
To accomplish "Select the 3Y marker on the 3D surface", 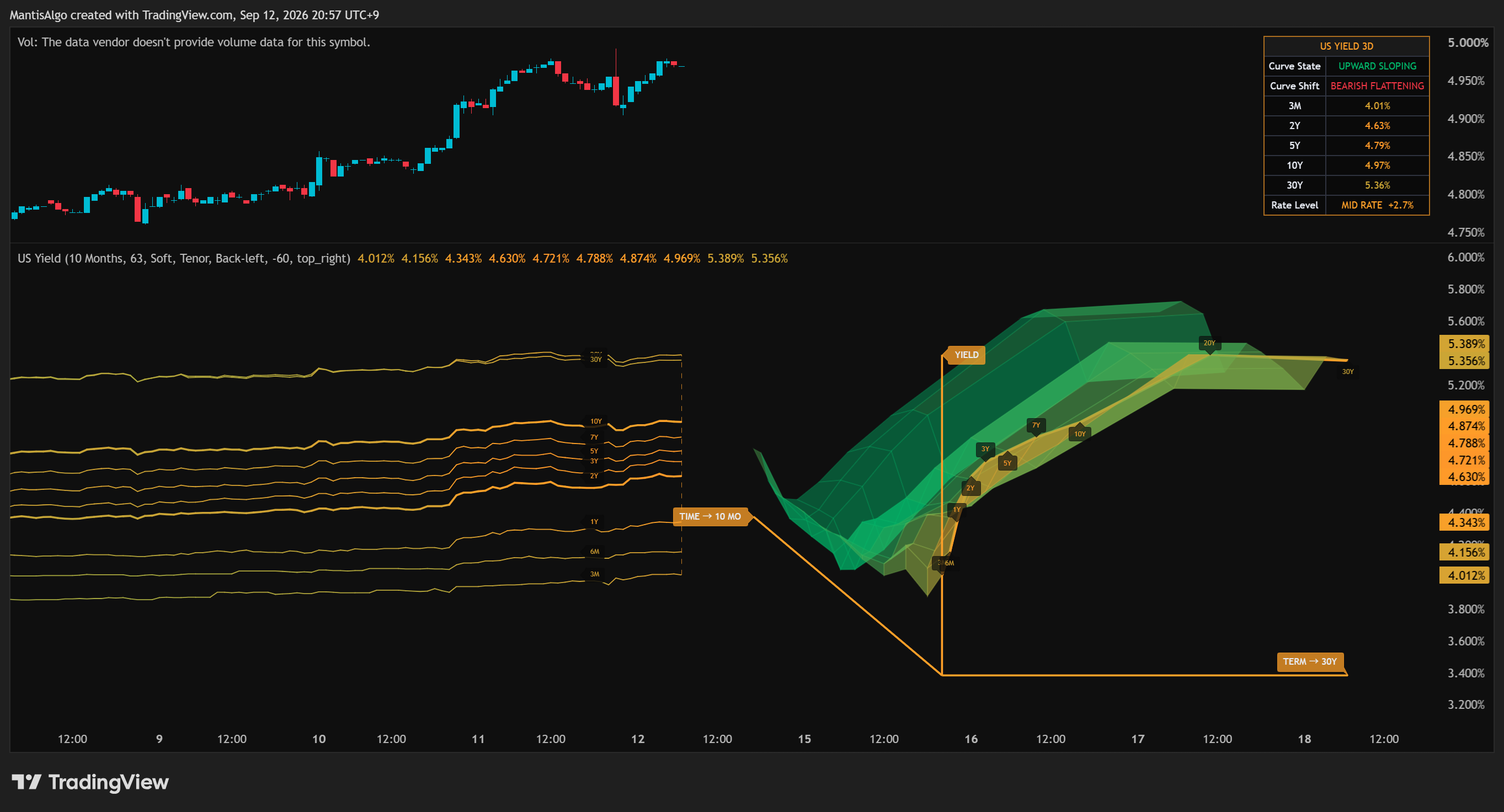I will pyautogui.click(x=985, y=449).
